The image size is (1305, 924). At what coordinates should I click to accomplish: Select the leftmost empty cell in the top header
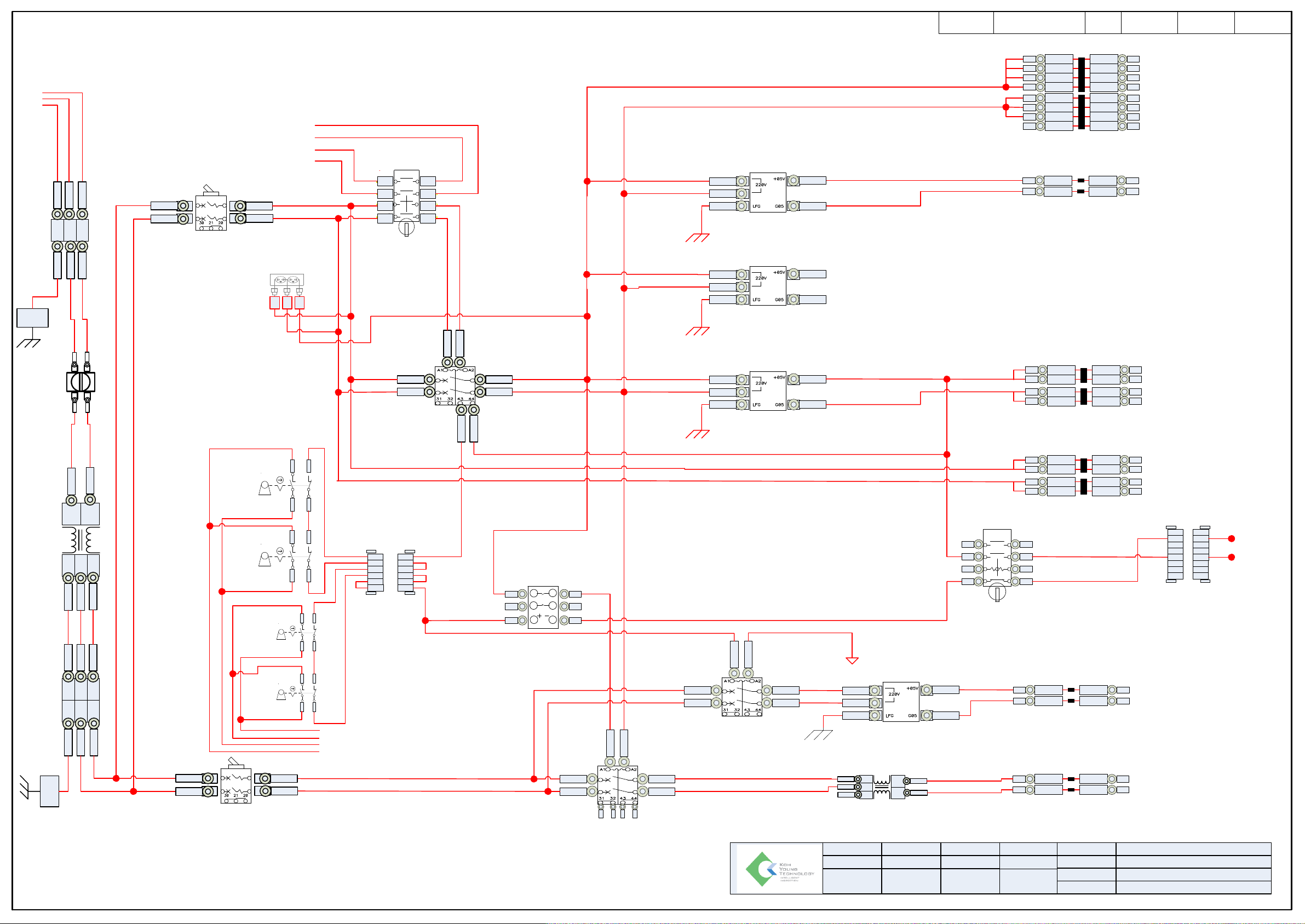[x=966, y=23]
